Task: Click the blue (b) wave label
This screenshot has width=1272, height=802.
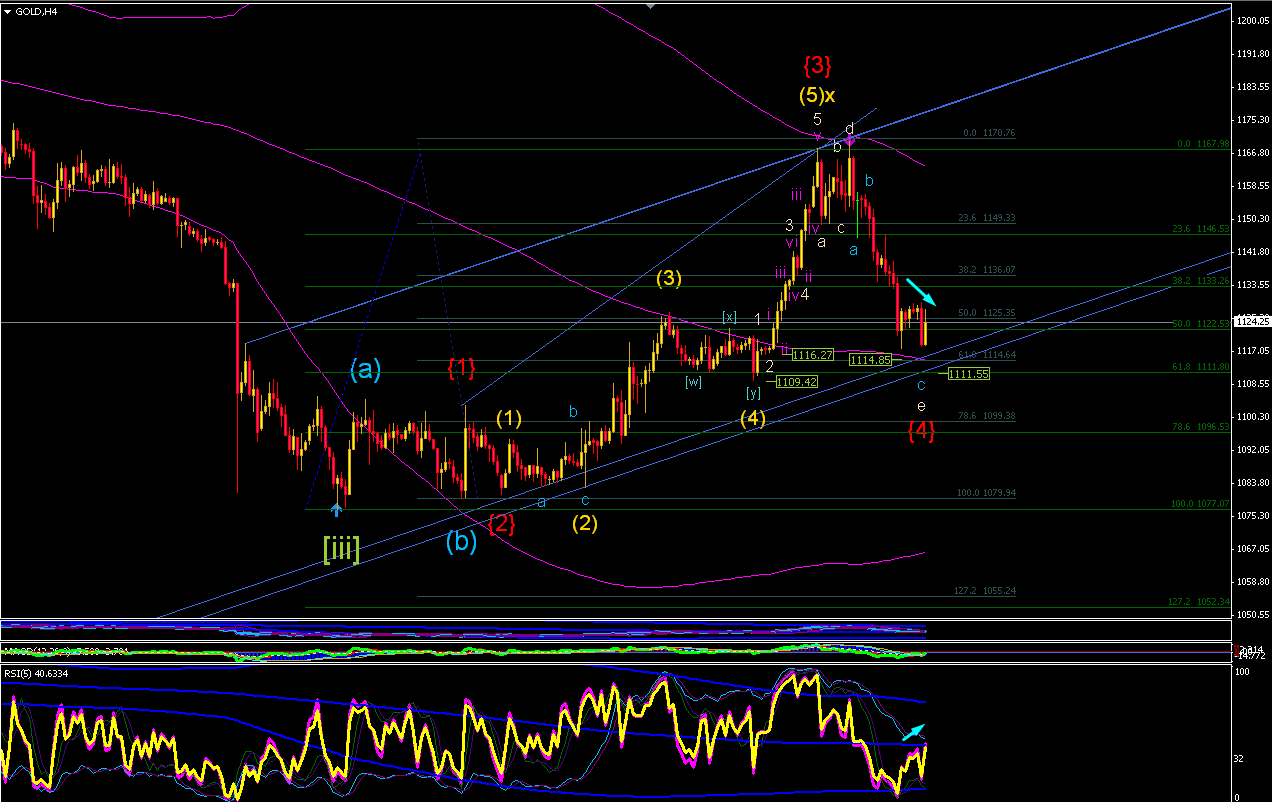Action: (x=461, y=541)
